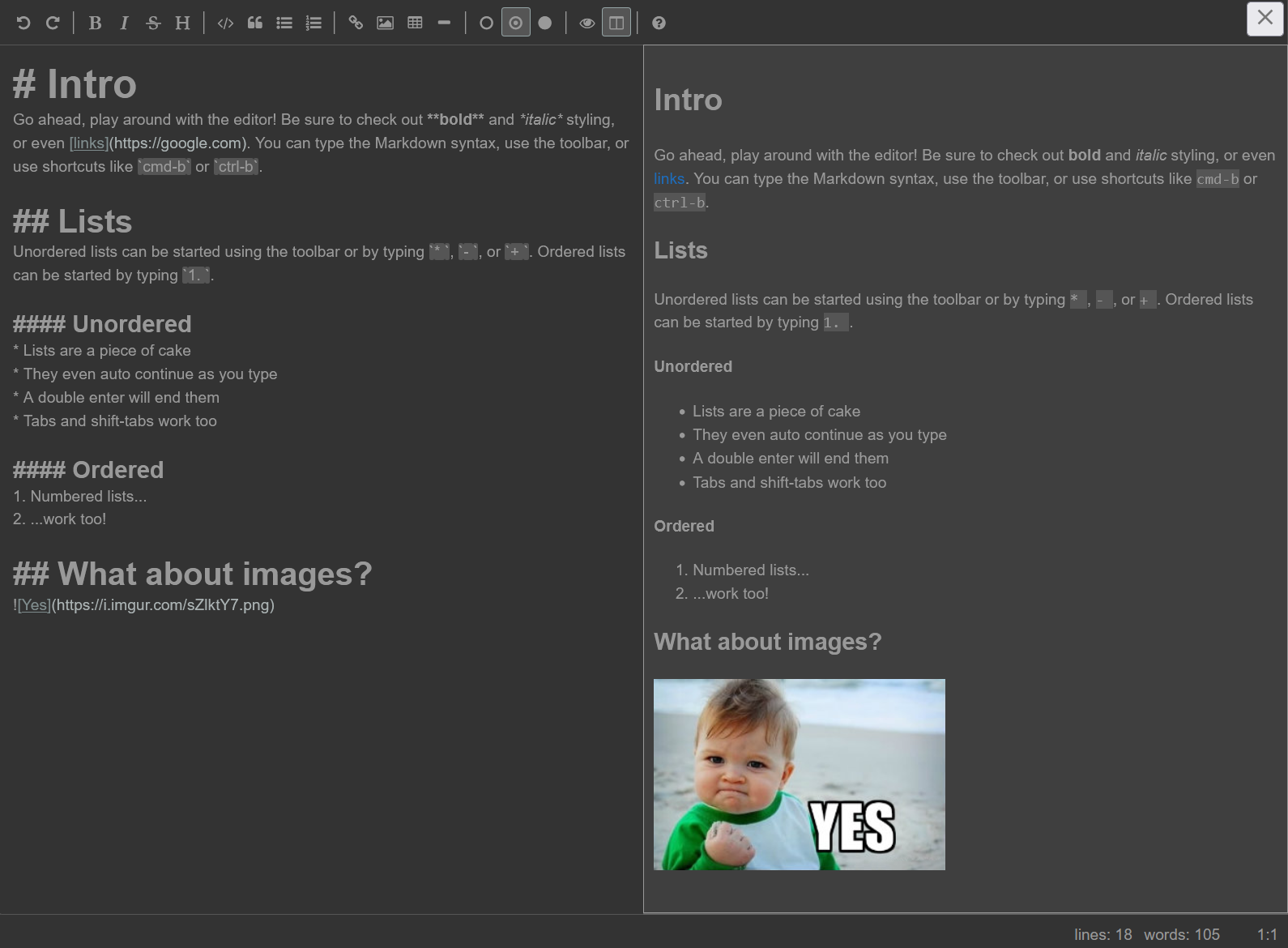
Task: Click 'Numbered lists...' item in the preview
Action: pos(751,570)
